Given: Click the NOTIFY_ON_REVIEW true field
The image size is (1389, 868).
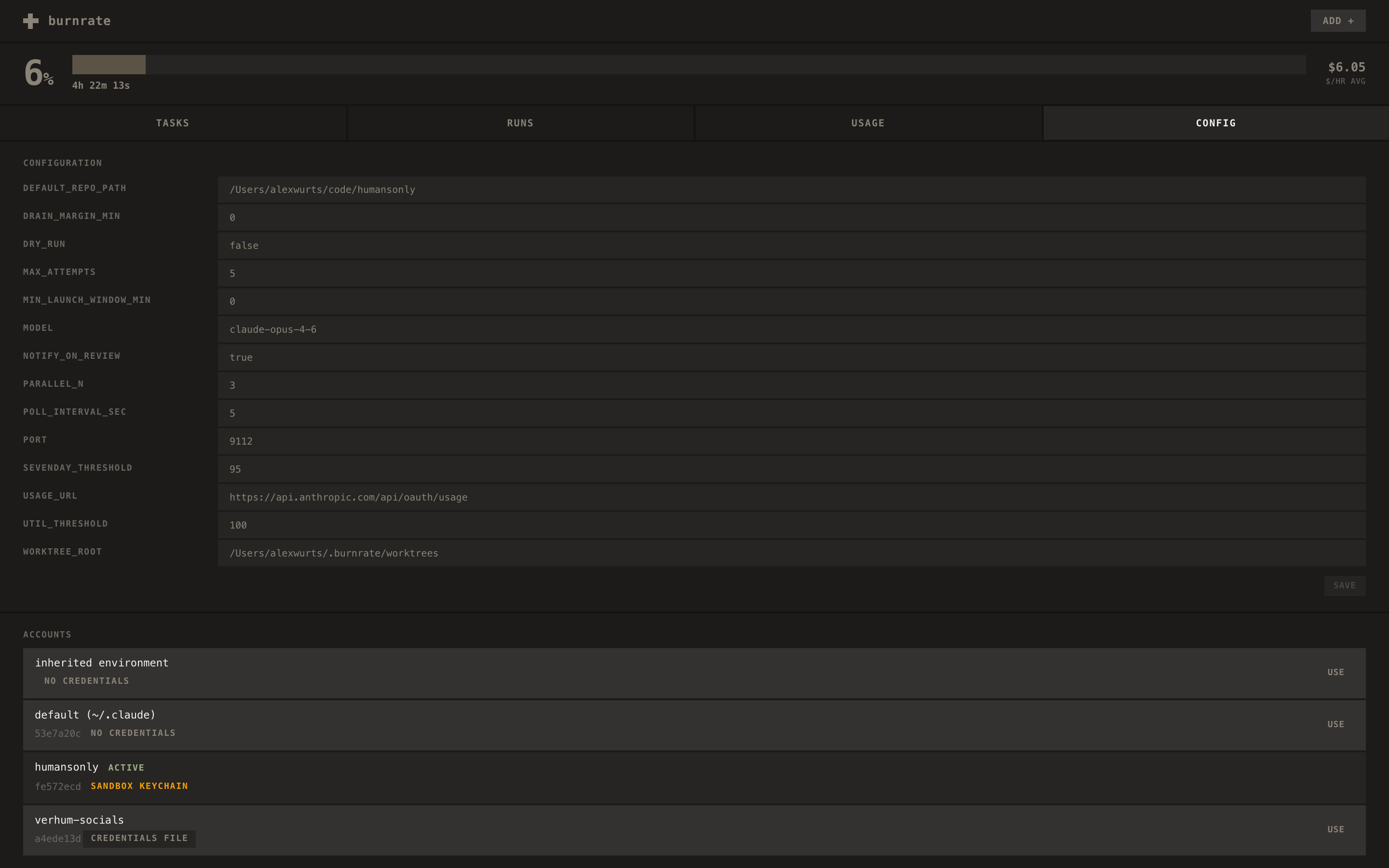Looking at the screenshot, I should tap(791, 357).
